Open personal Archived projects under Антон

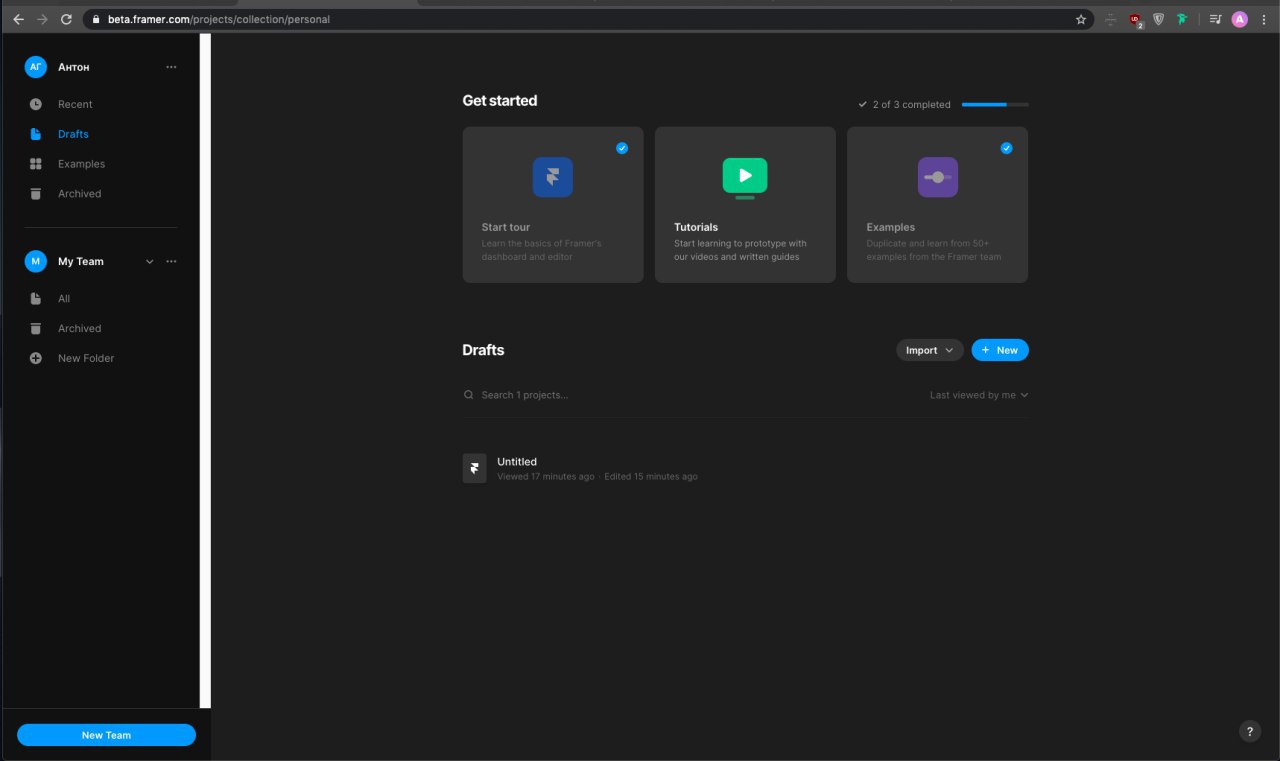79,194
